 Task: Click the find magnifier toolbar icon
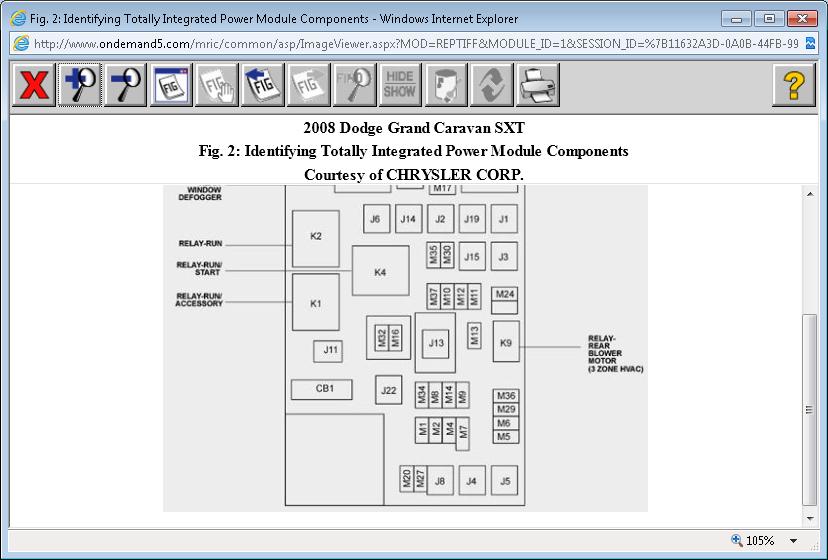[x=355, y=86]
